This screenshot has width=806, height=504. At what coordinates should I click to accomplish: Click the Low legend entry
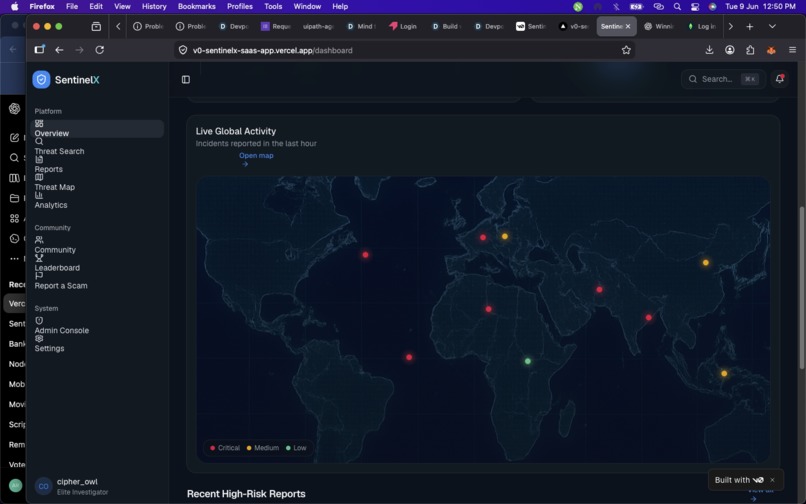click(x=296, y=448)
